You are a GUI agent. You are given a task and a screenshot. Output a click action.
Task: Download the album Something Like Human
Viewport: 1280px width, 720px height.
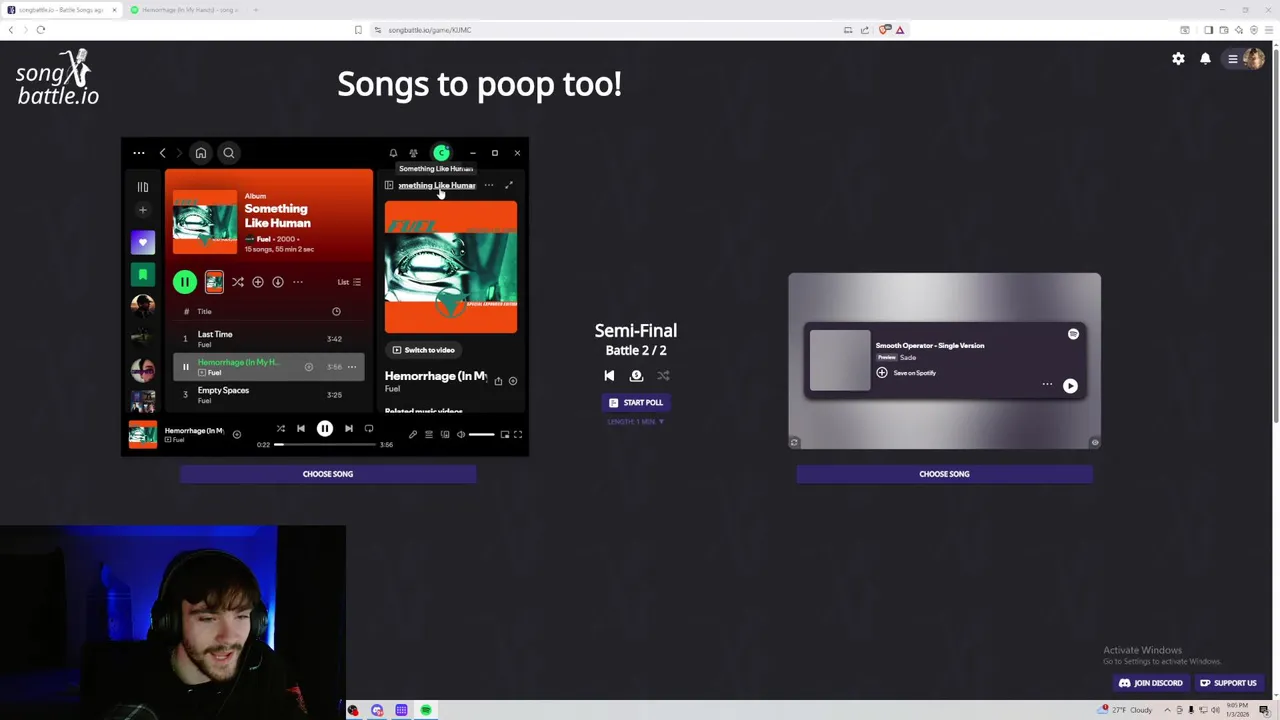pos(278,282)
